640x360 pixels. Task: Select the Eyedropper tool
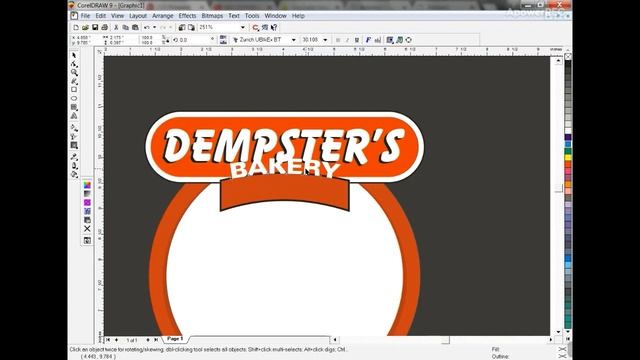tap(74, 157)
